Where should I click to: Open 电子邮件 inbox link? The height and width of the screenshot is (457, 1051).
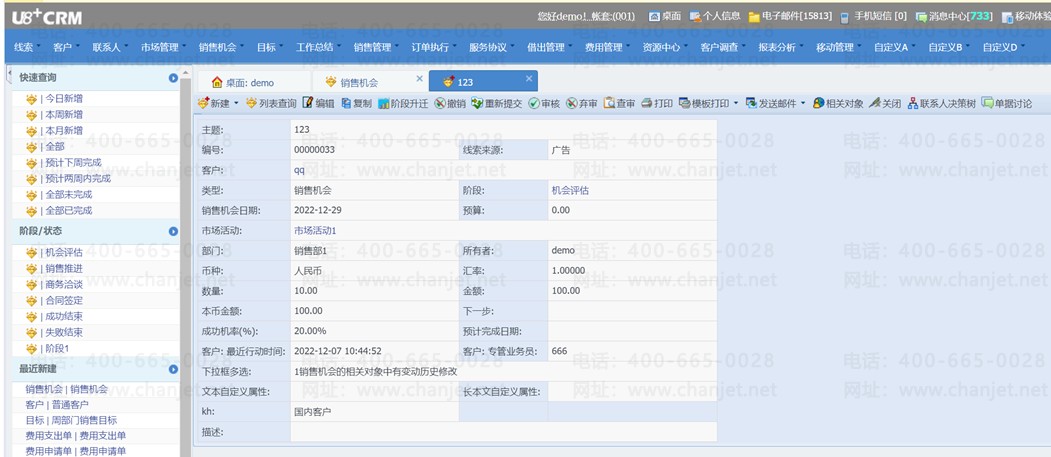[790, 16]
